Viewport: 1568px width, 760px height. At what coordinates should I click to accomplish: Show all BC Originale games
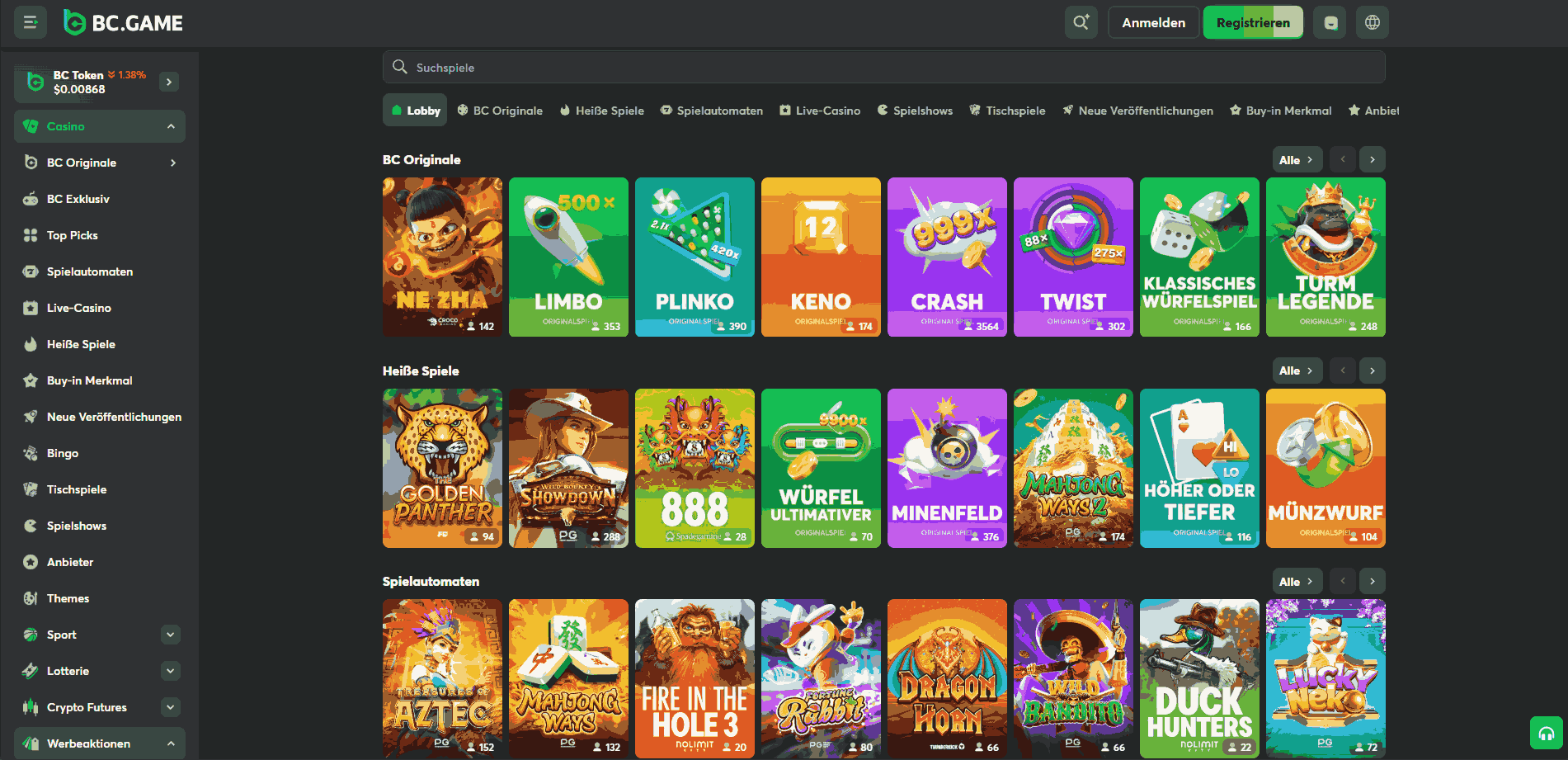[1297, 159]
